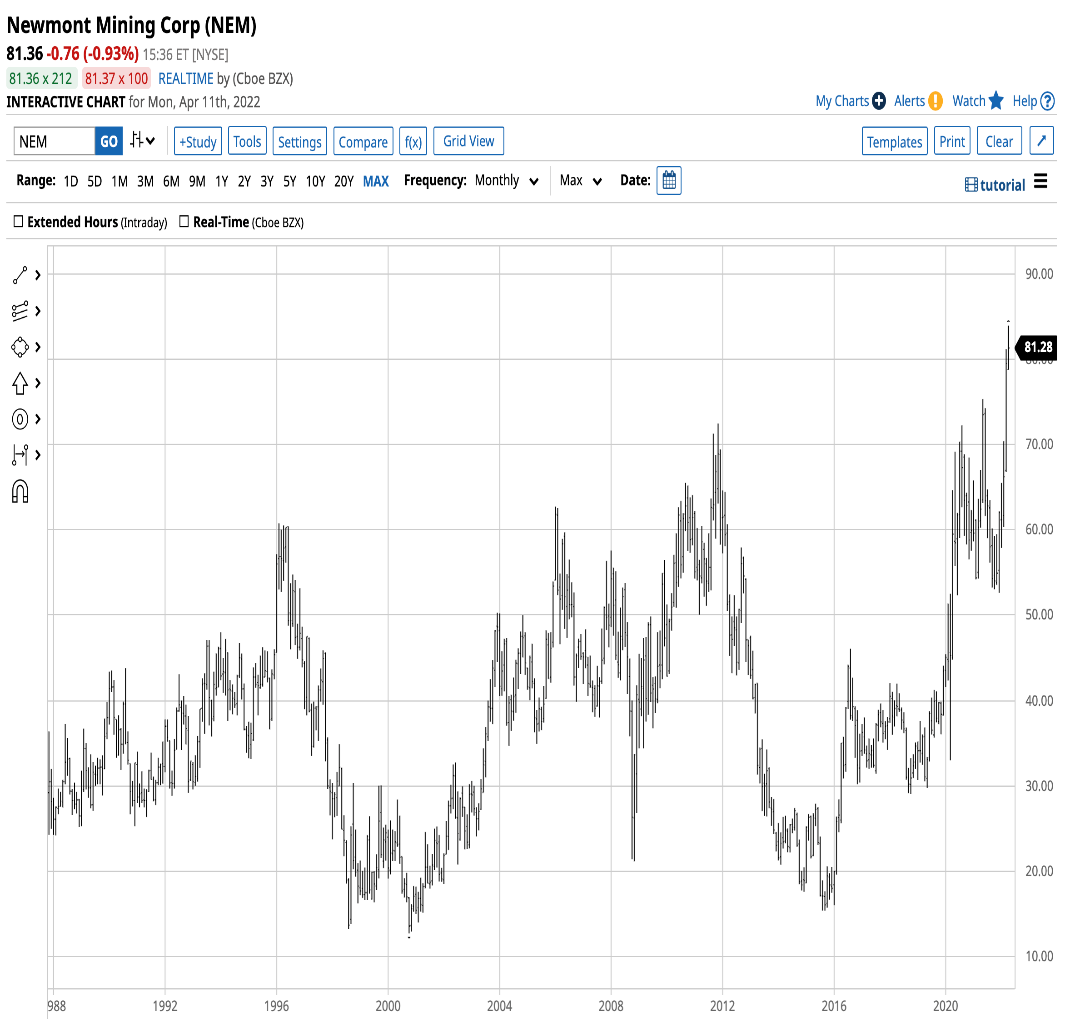
Task: Select the 3Y range
Action: pos(267,181)
